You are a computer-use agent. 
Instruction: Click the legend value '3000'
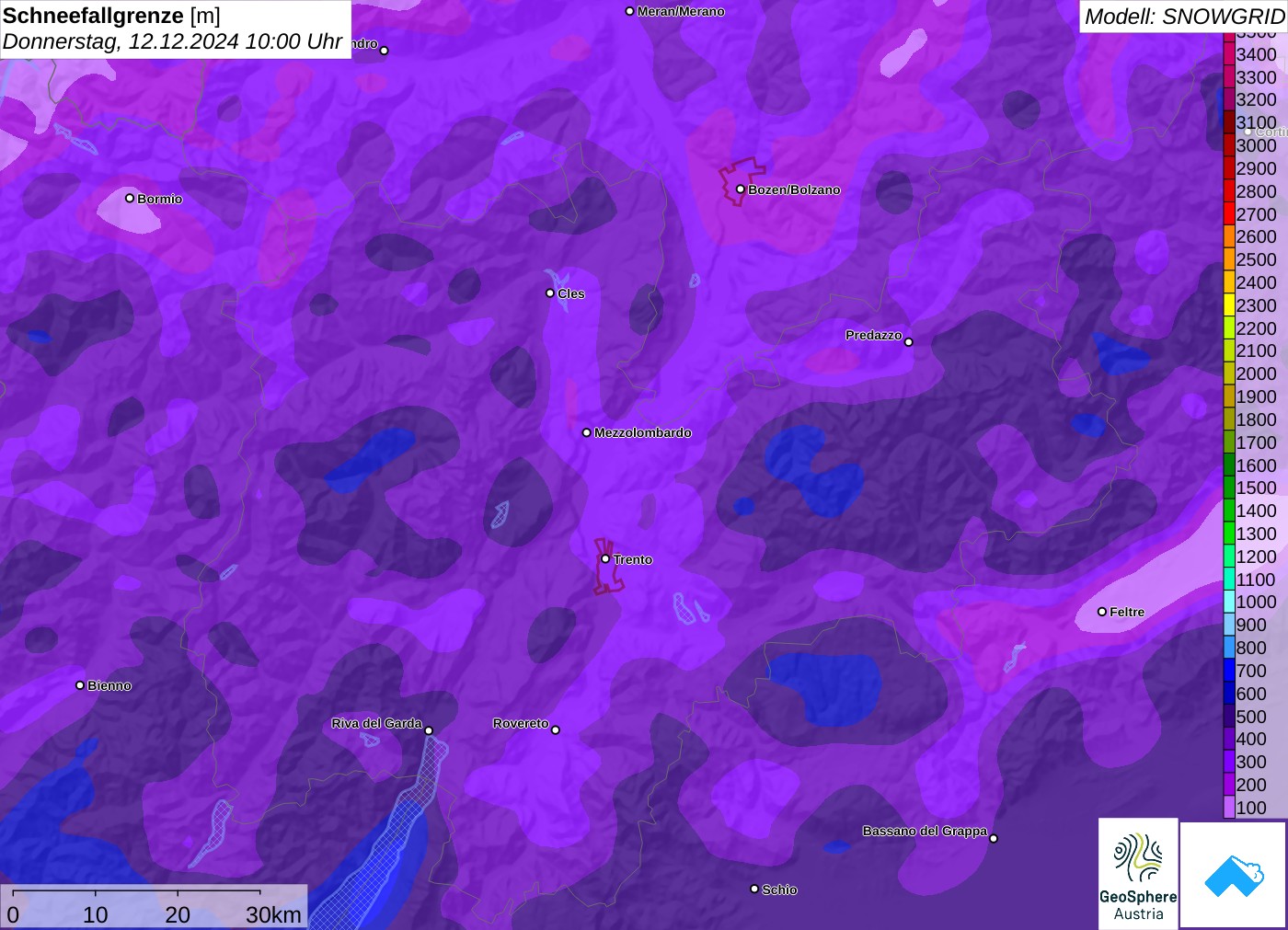pyautogui.click(x=1256, y=145)
